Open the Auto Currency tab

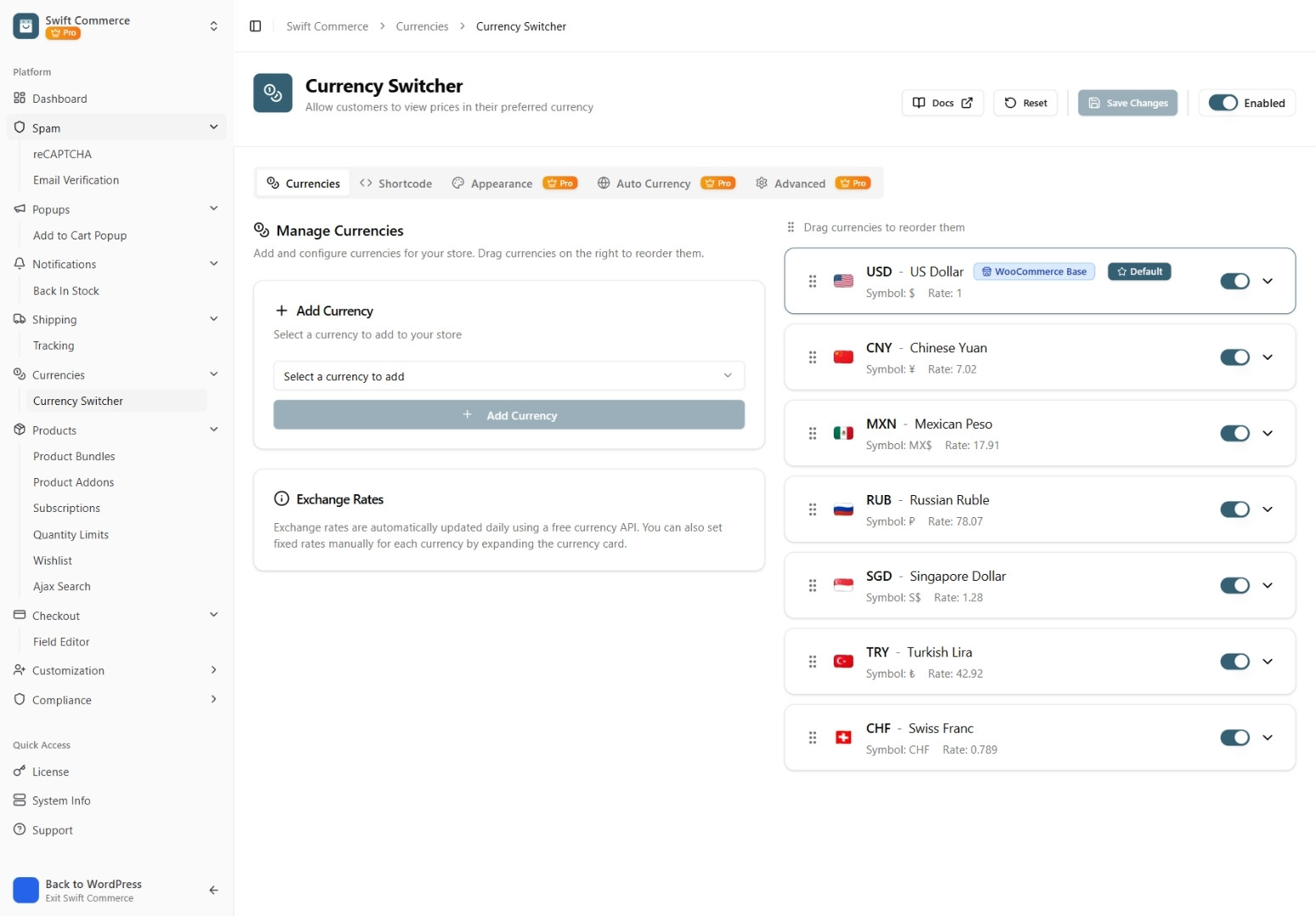point(653,183)
